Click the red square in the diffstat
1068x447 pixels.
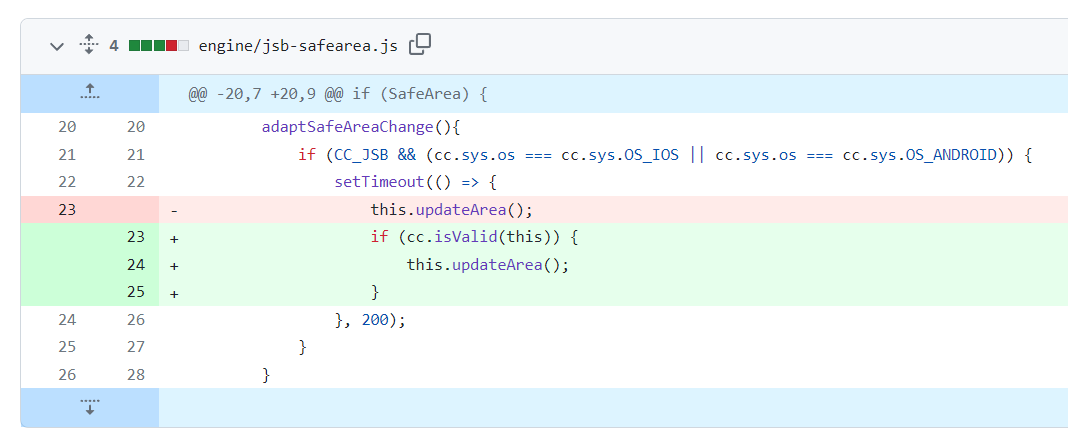pos(171,45)
